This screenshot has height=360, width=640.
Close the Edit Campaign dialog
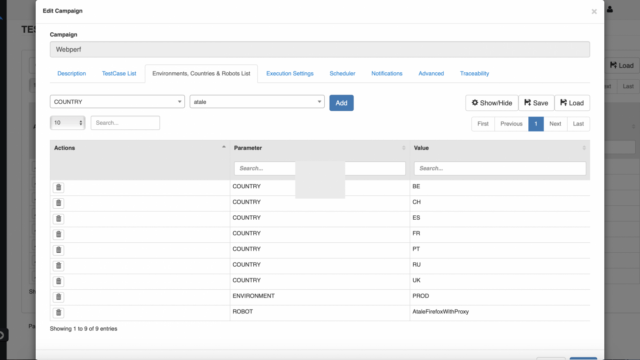coord(594,11)
